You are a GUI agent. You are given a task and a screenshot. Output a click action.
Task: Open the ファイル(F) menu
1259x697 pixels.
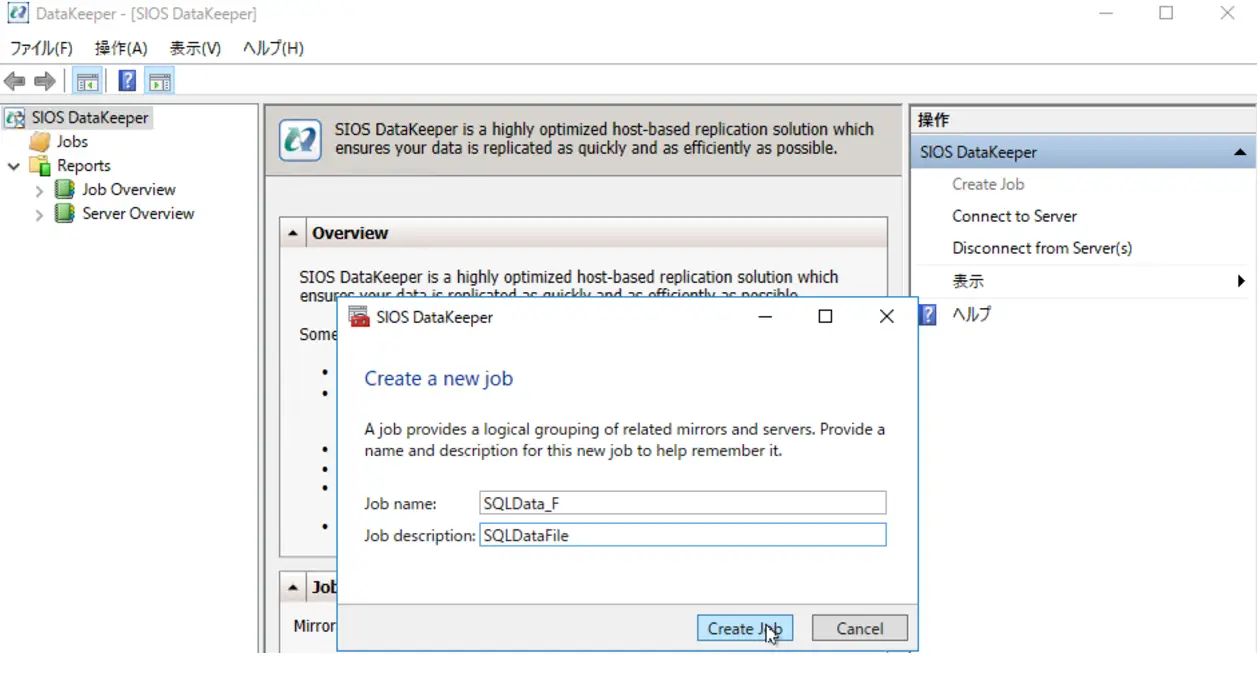click(x=42, y=48)
